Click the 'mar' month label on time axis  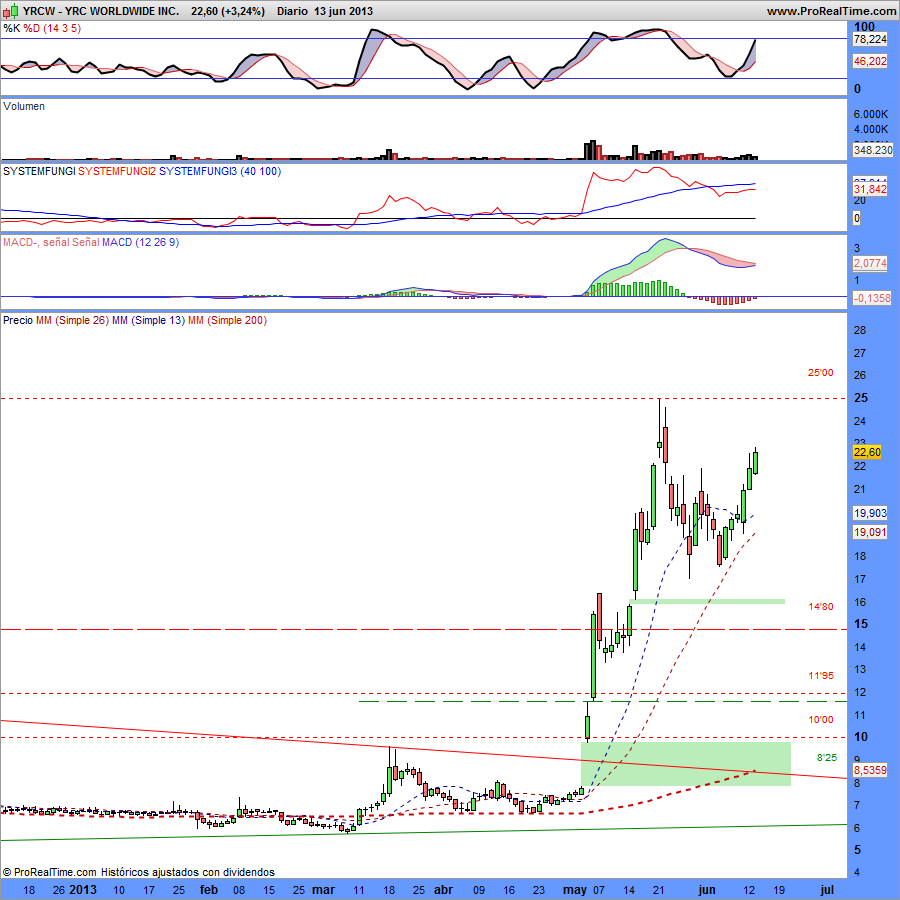pyautogui.click(x=323, y=890)
